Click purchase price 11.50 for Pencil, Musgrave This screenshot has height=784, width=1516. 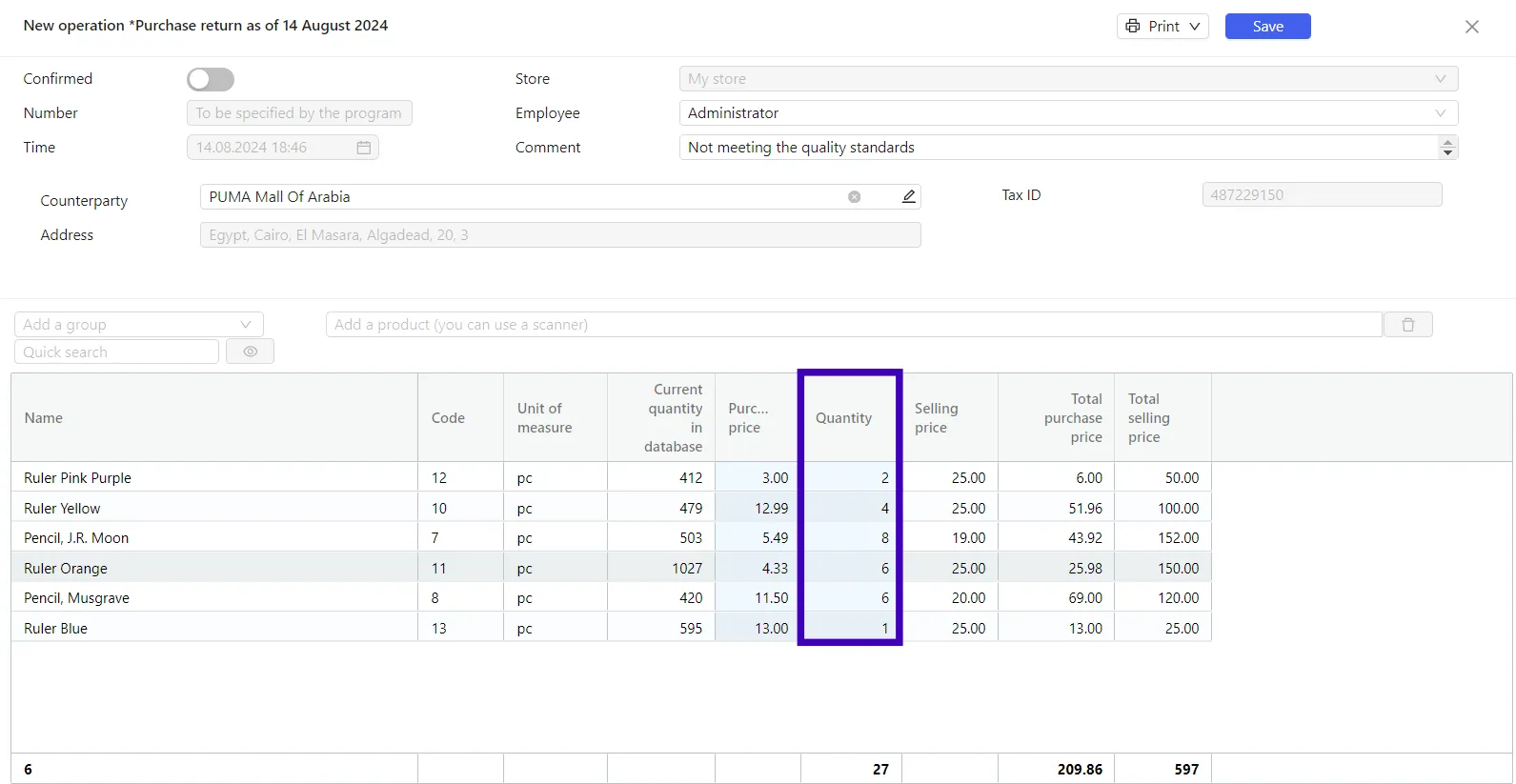point(758,598)
